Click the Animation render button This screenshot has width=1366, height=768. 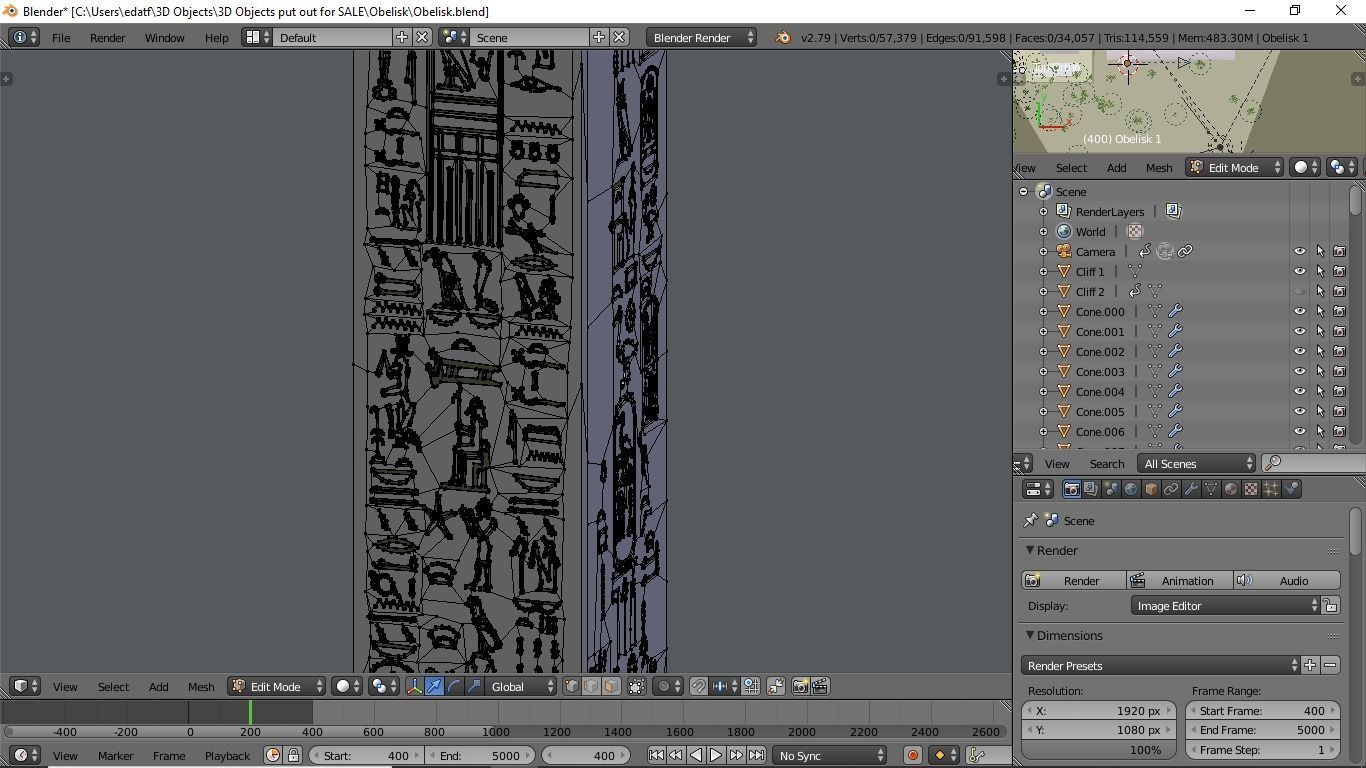[x=1180, y=580]
